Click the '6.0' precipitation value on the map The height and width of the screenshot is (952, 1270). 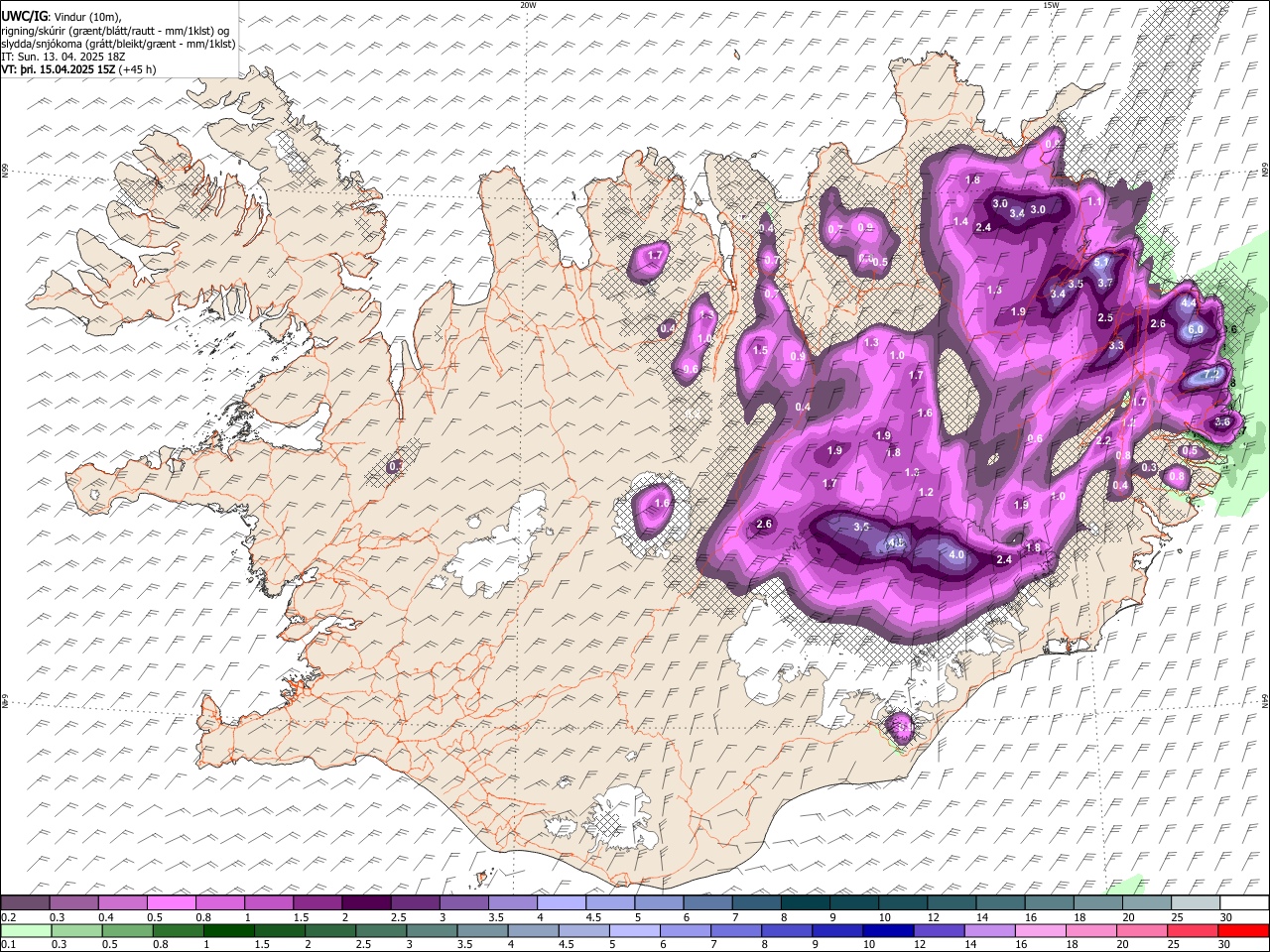pos(1195,329)
